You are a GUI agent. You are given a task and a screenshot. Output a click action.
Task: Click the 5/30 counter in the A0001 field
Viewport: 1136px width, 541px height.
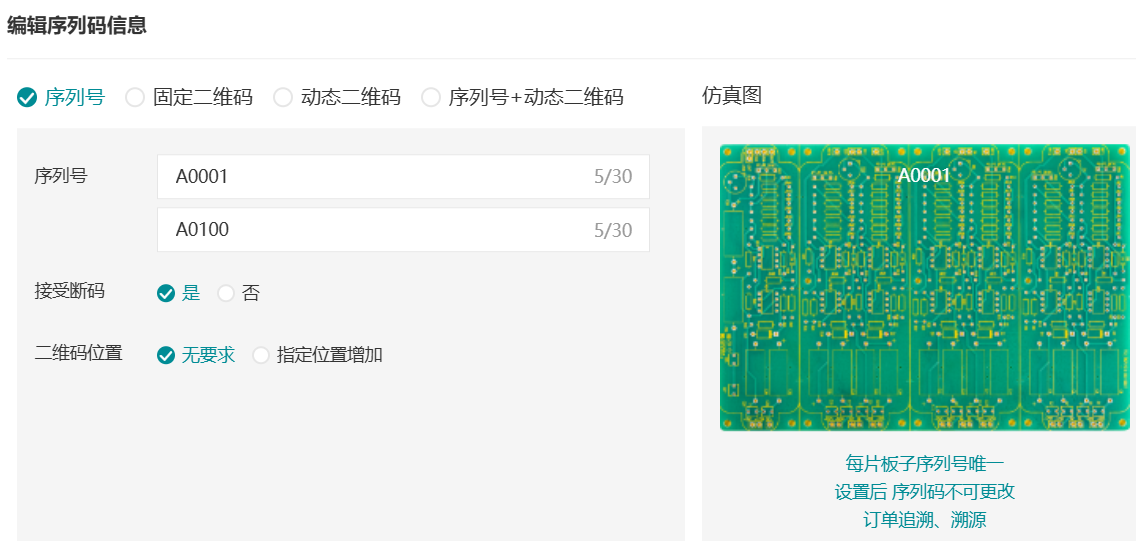pyautogui.click(x=612, y=177)
